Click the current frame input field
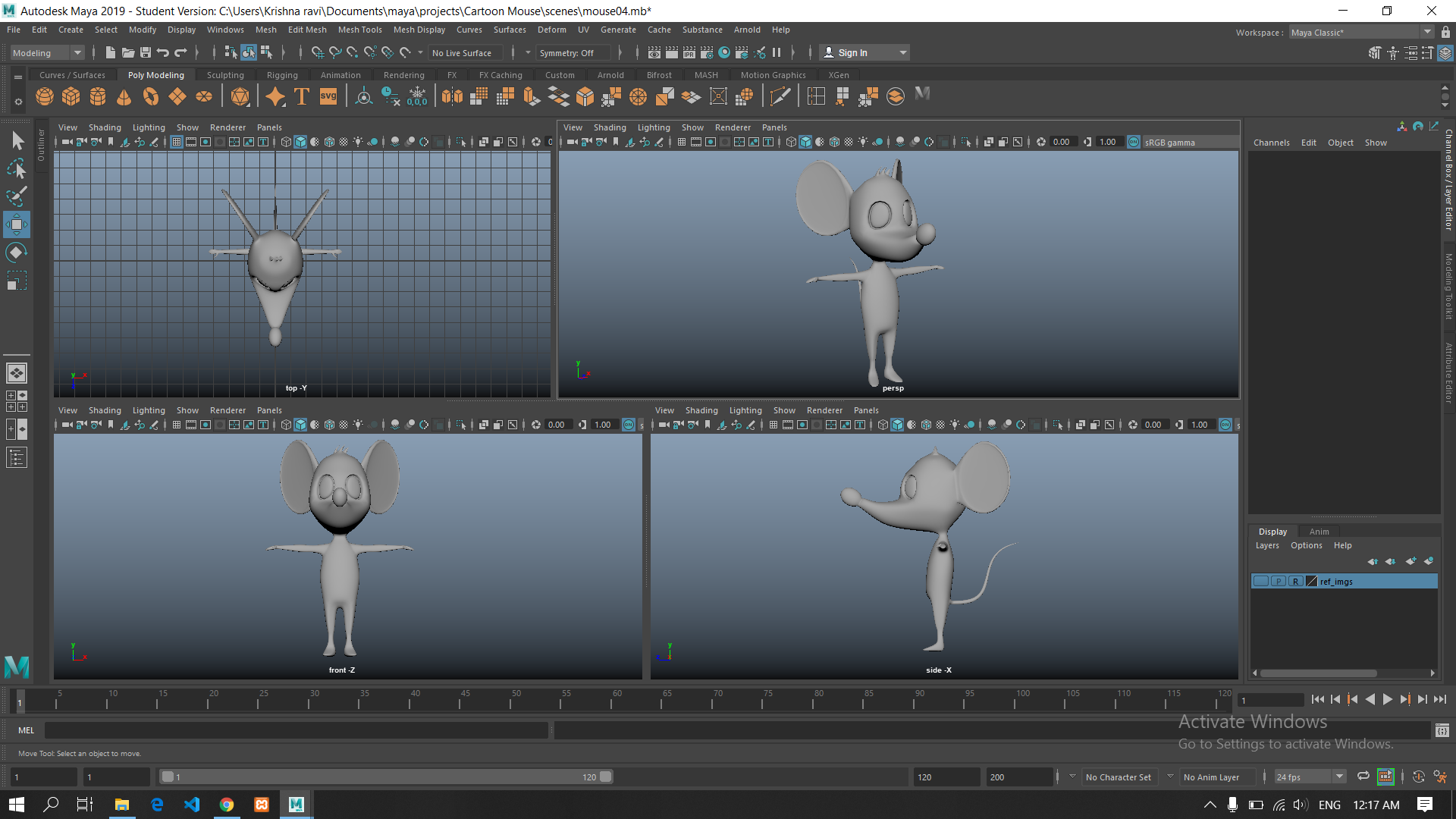Image resolution: width=1456 pixels, height=819 pixels. click(x=1270, y=700)
